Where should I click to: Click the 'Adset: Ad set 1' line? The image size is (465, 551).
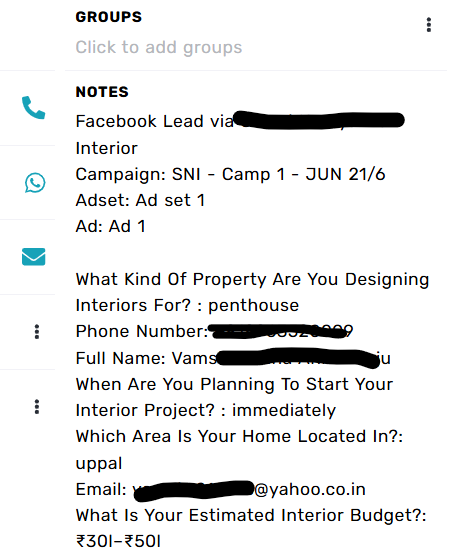tap(140, 200)
